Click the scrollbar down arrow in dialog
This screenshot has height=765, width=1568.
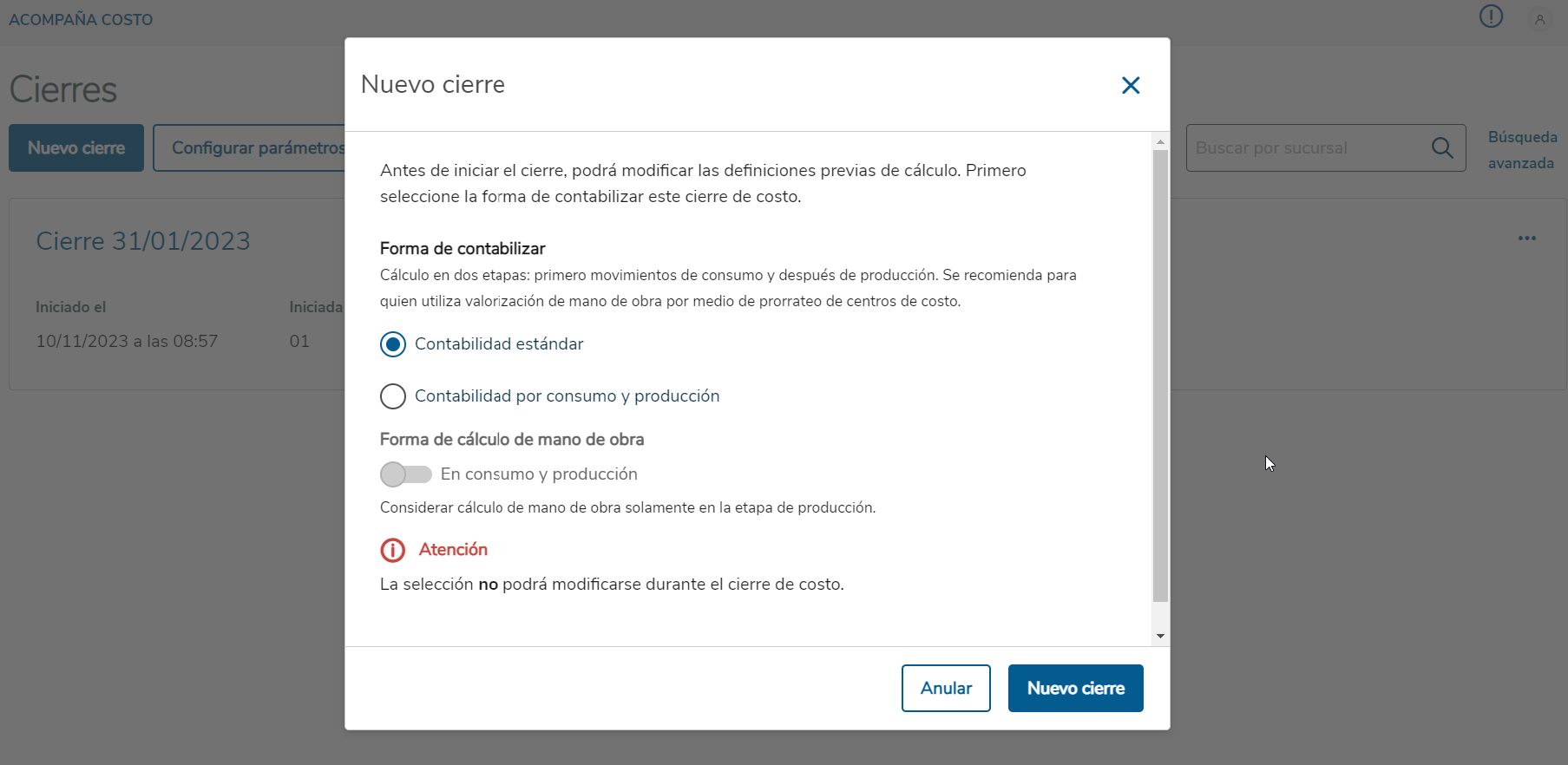[x=1160, y=637]
